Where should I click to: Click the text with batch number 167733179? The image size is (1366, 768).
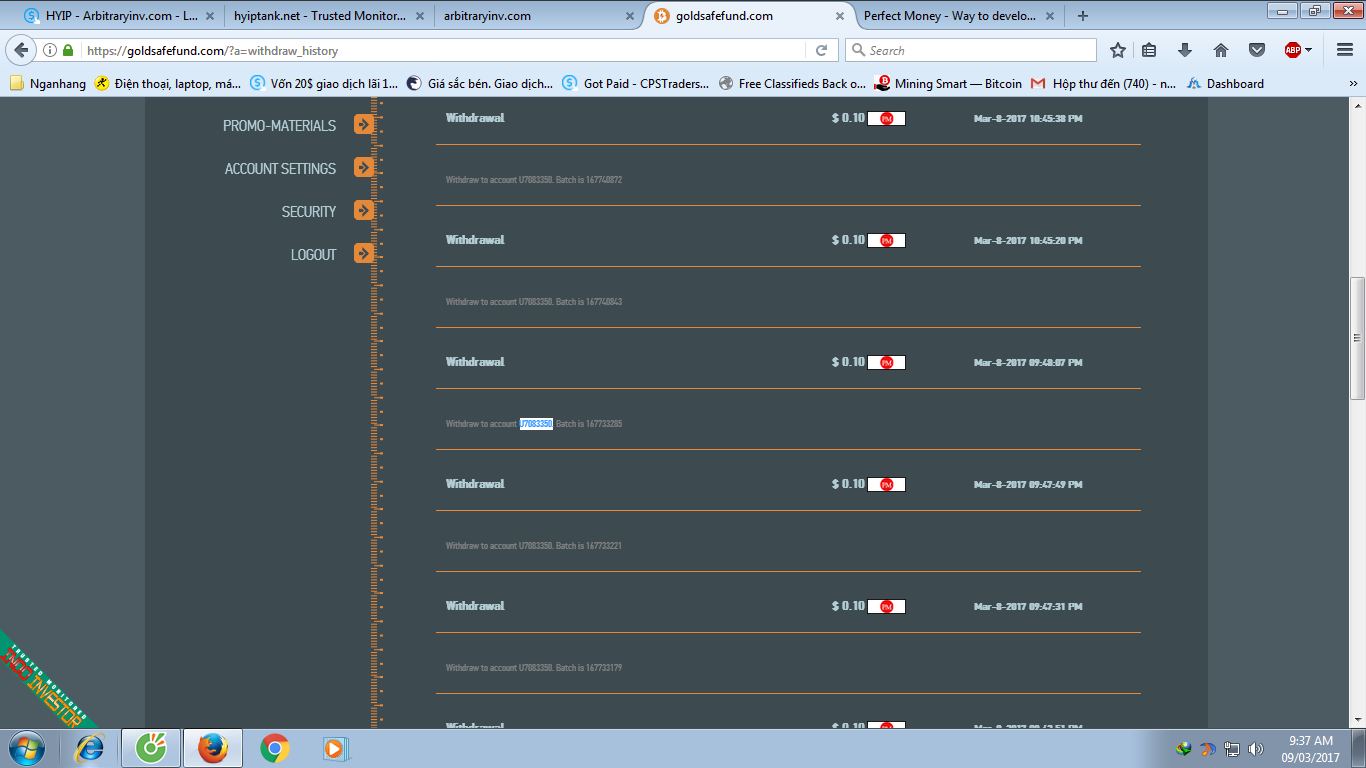click(x=534, y=668)
